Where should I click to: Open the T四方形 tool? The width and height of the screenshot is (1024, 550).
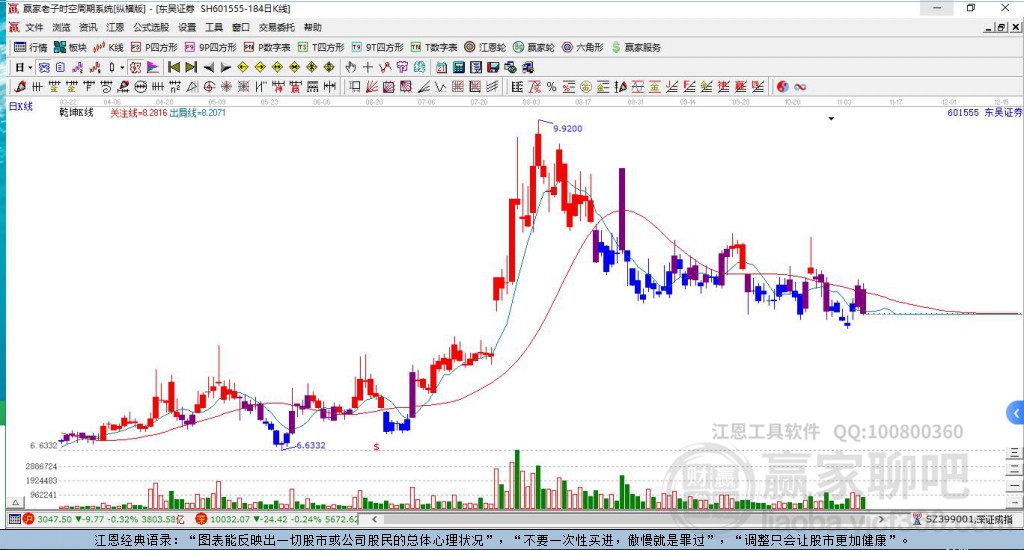click(x=321, y=47)
